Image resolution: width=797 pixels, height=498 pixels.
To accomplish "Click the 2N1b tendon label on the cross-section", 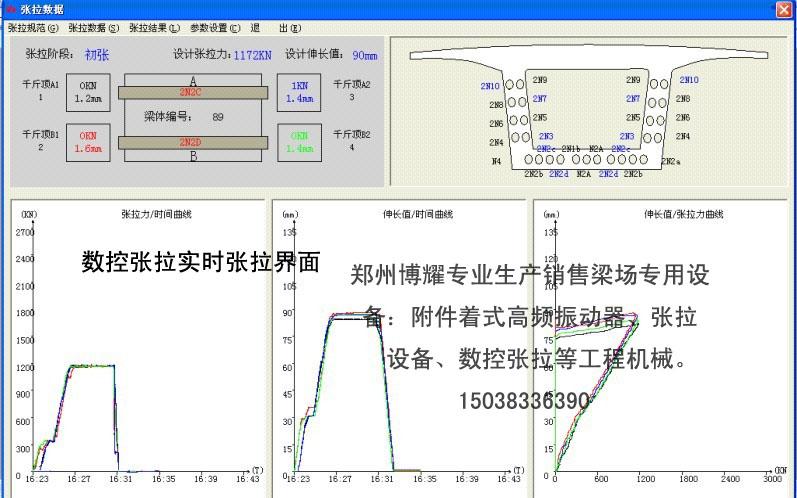I will (x=571, y=149).
